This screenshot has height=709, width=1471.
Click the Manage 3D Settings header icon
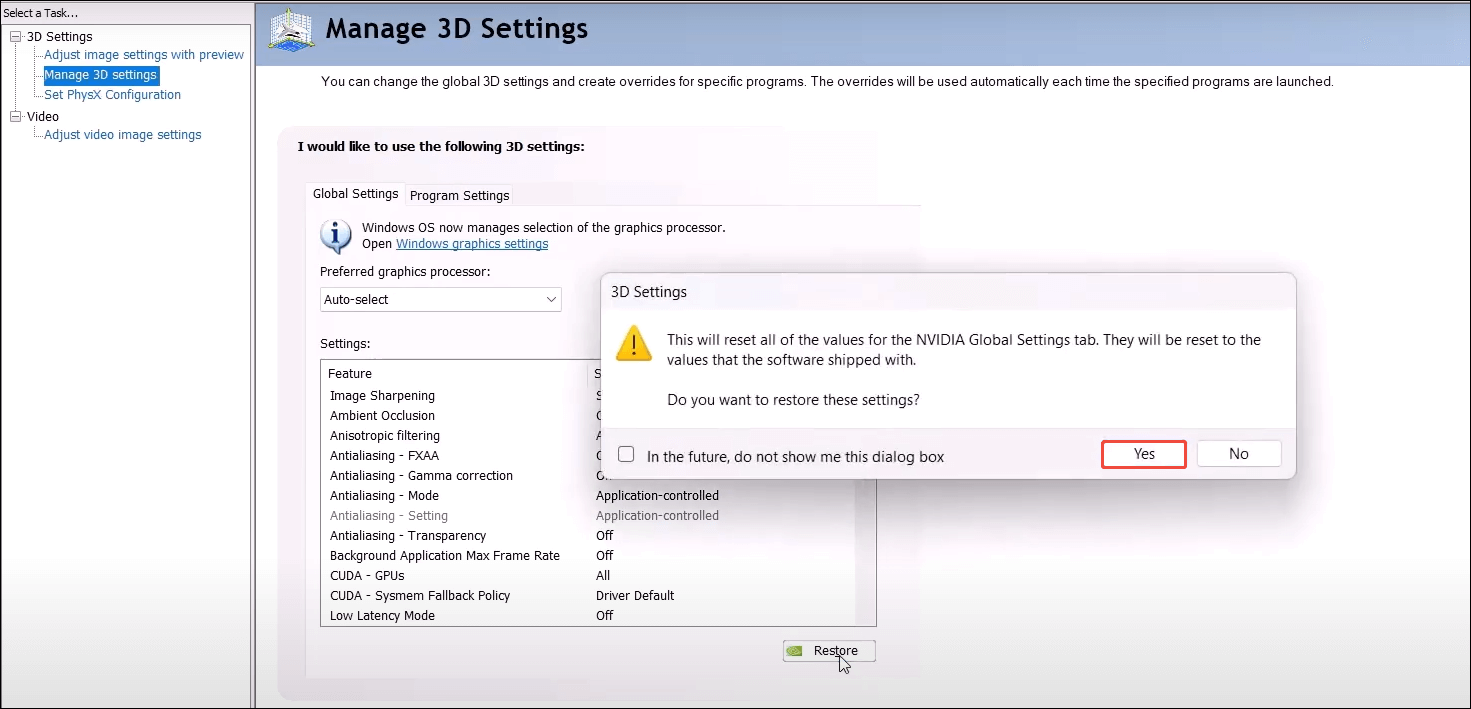293,30
